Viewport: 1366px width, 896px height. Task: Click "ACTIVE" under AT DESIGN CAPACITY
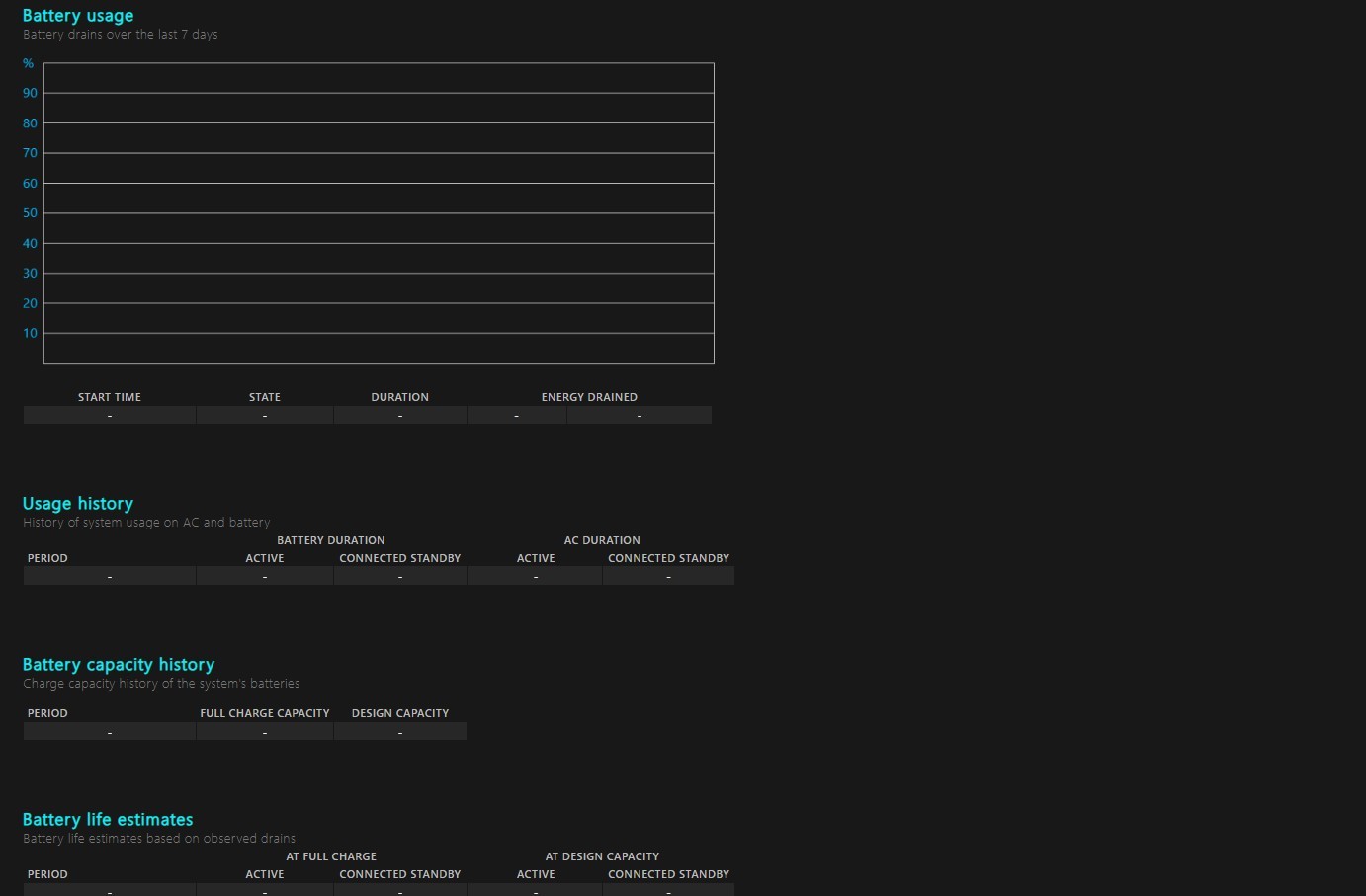point(536,874)
